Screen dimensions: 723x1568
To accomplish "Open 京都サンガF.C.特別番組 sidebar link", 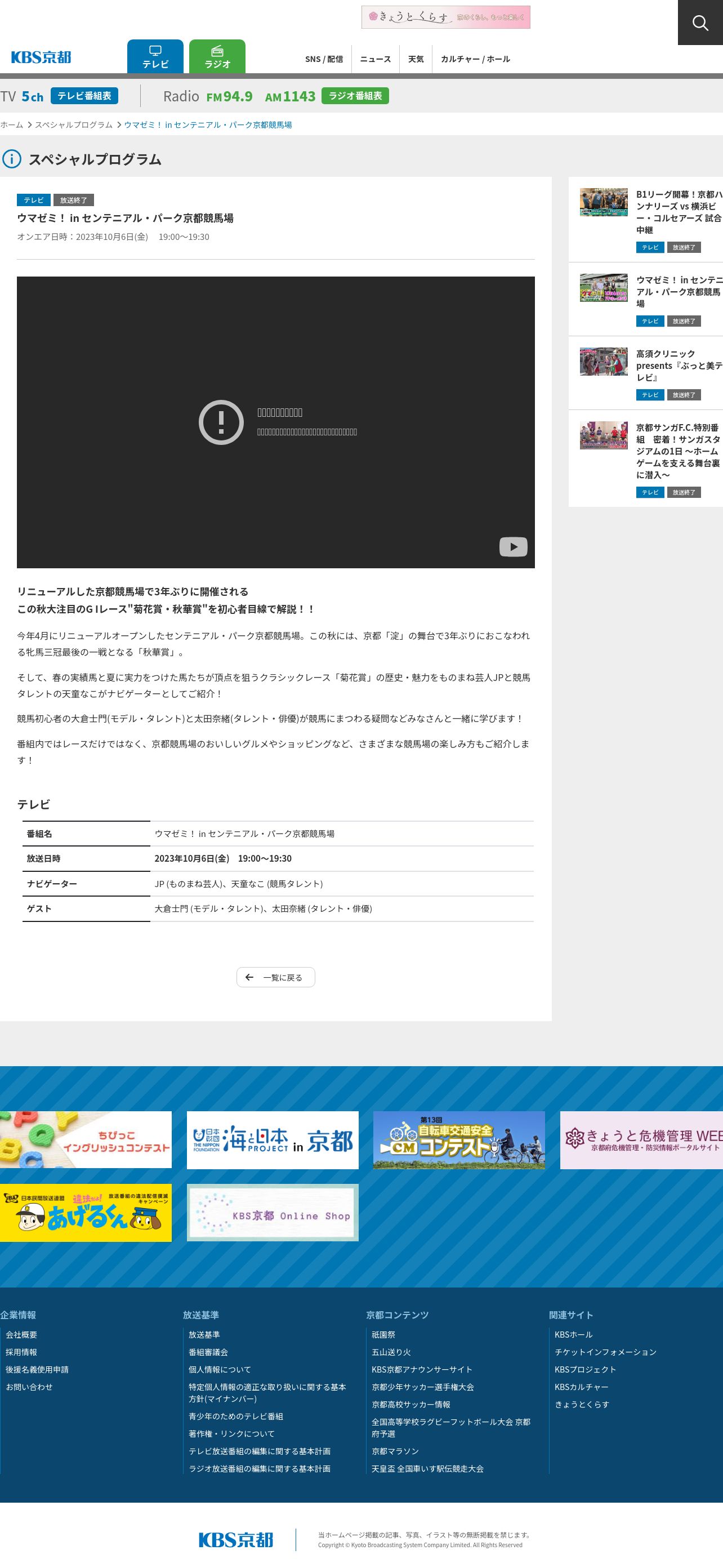I will [x=679, y=451].
